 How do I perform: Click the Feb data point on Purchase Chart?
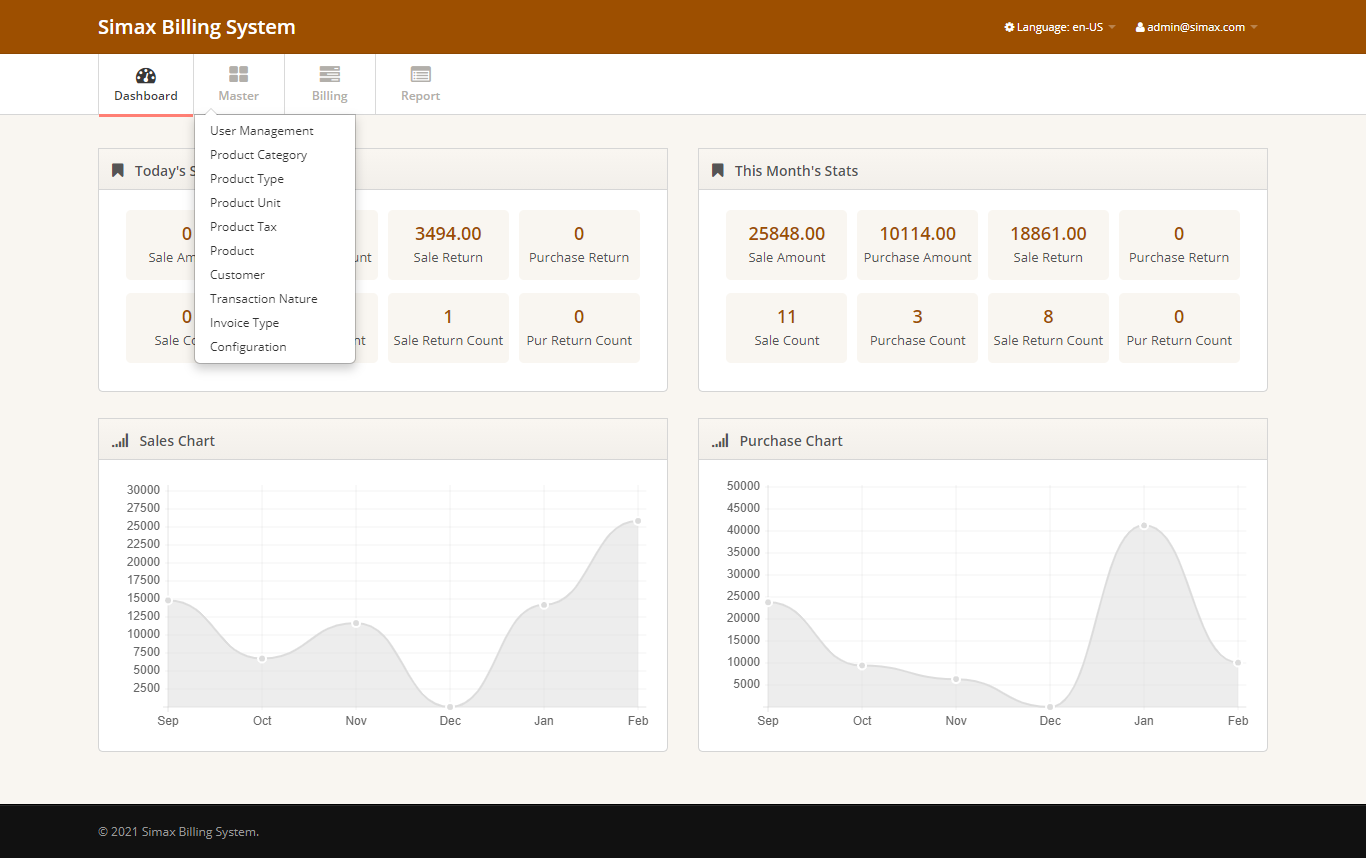[1238, 663]
